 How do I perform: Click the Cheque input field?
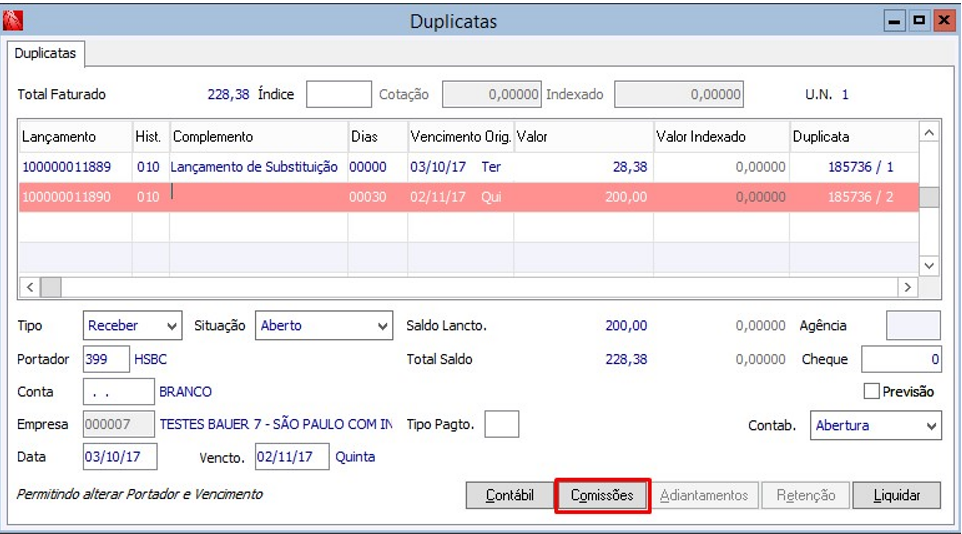[x=901, y=359]
